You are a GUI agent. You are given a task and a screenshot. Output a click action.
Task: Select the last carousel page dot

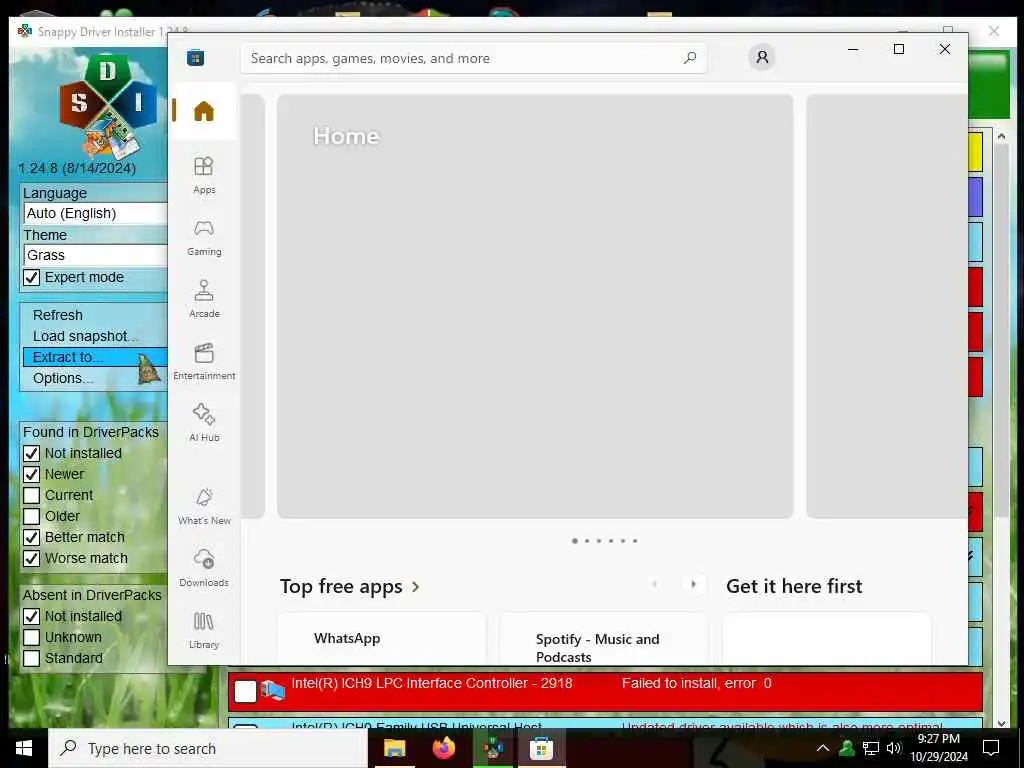pyautogui.click(x=635, y=541)
